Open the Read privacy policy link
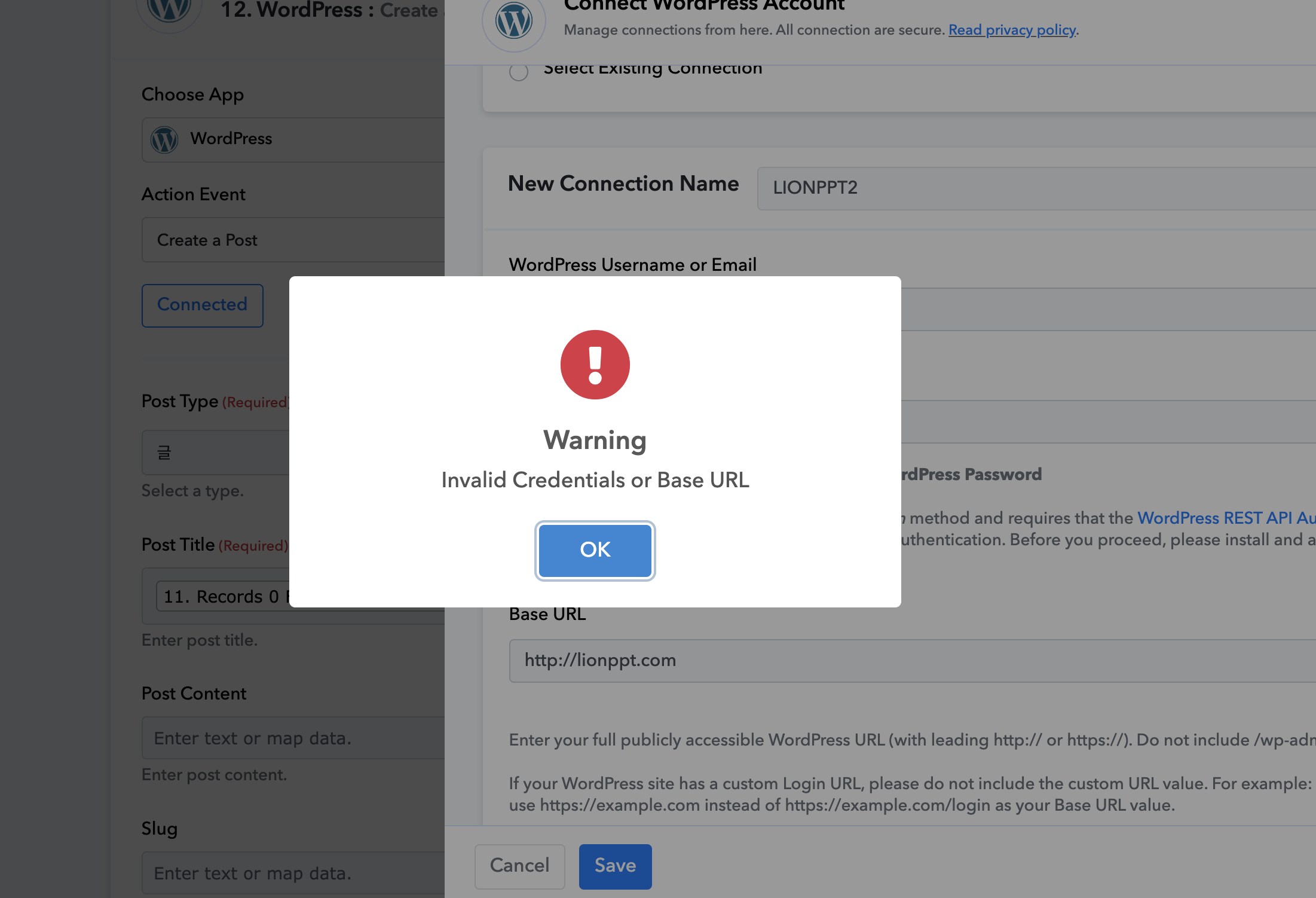The image size is (1316, 898). point(1012,30)
